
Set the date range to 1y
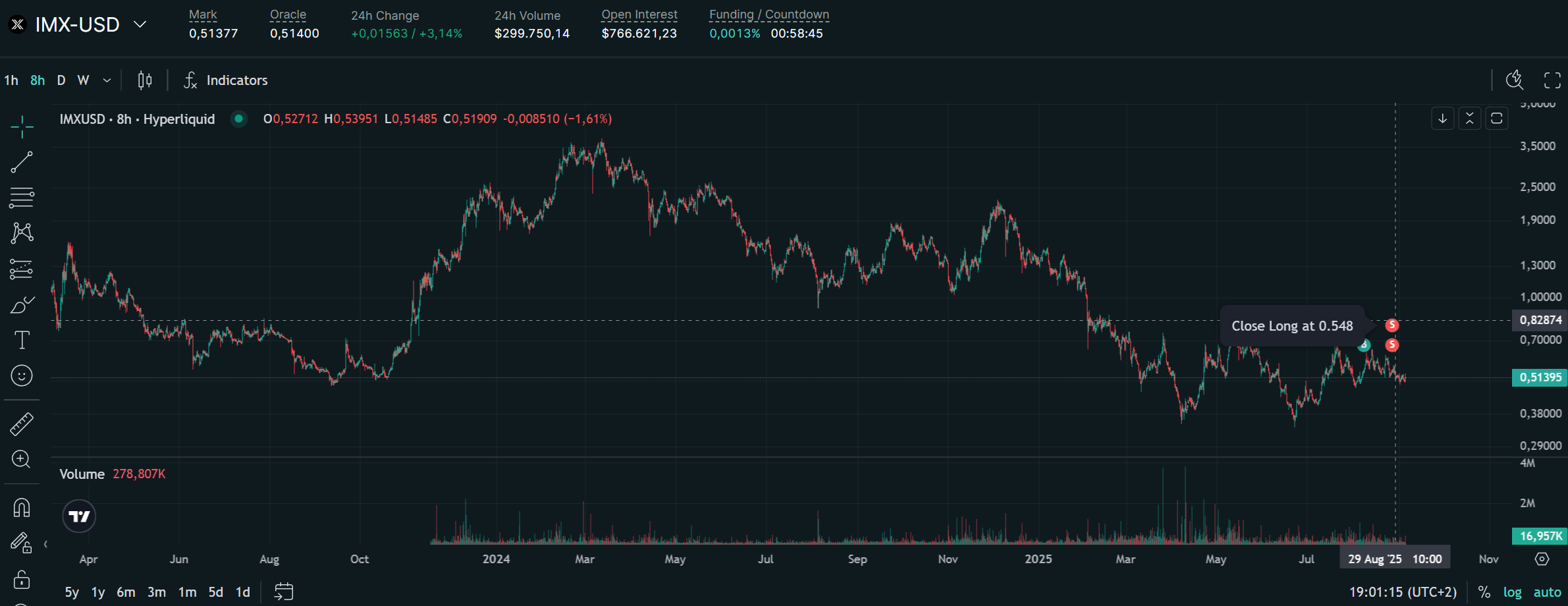(x=98, y=592)
